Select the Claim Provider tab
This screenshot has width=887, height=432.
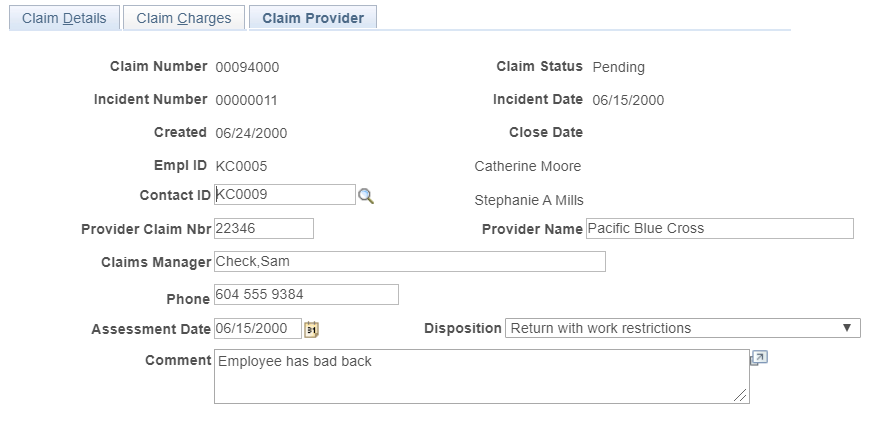pyautogui.click(x=312, y=18)
